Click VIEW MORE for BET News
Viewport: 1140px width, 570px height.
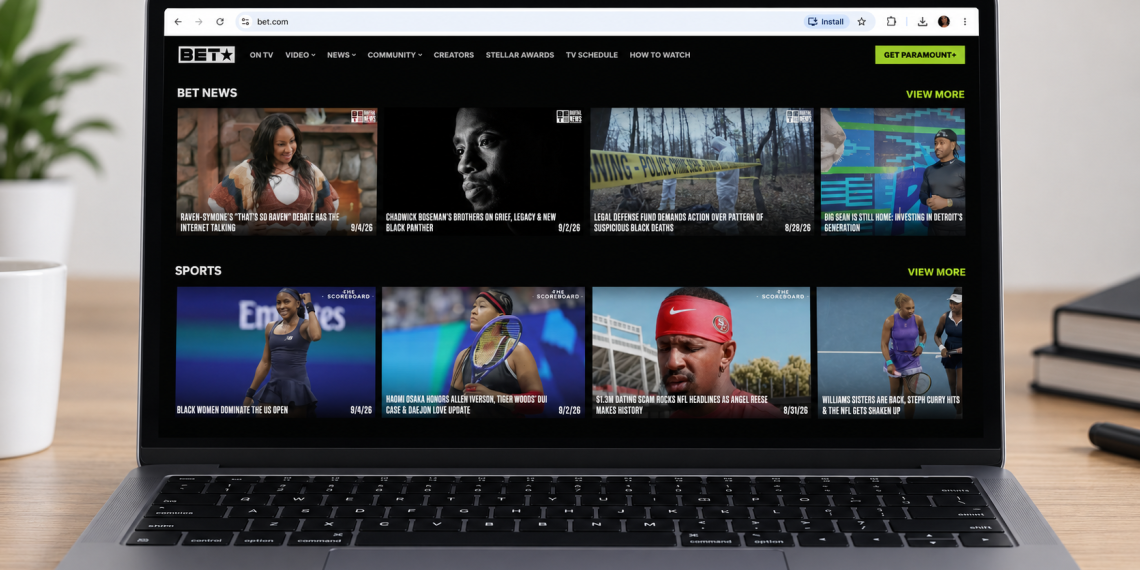(x=935, y=95)
